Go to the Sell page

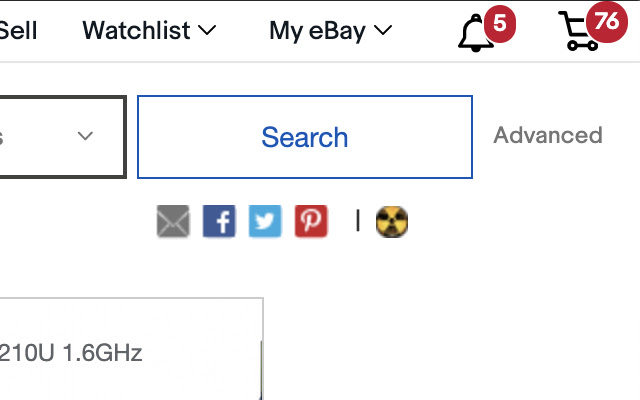18,31
